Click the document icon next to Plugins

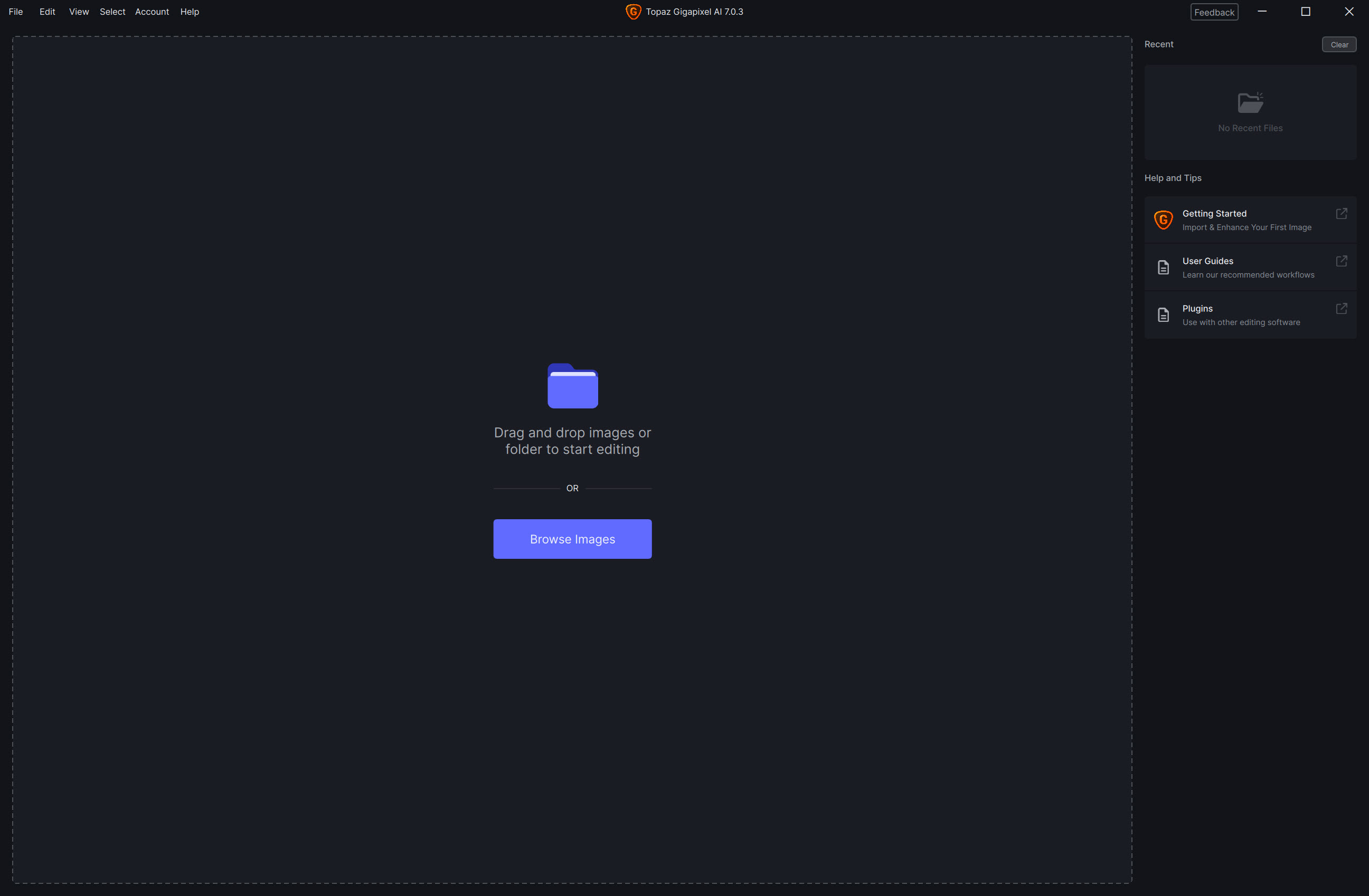(x=1163, y=315)
